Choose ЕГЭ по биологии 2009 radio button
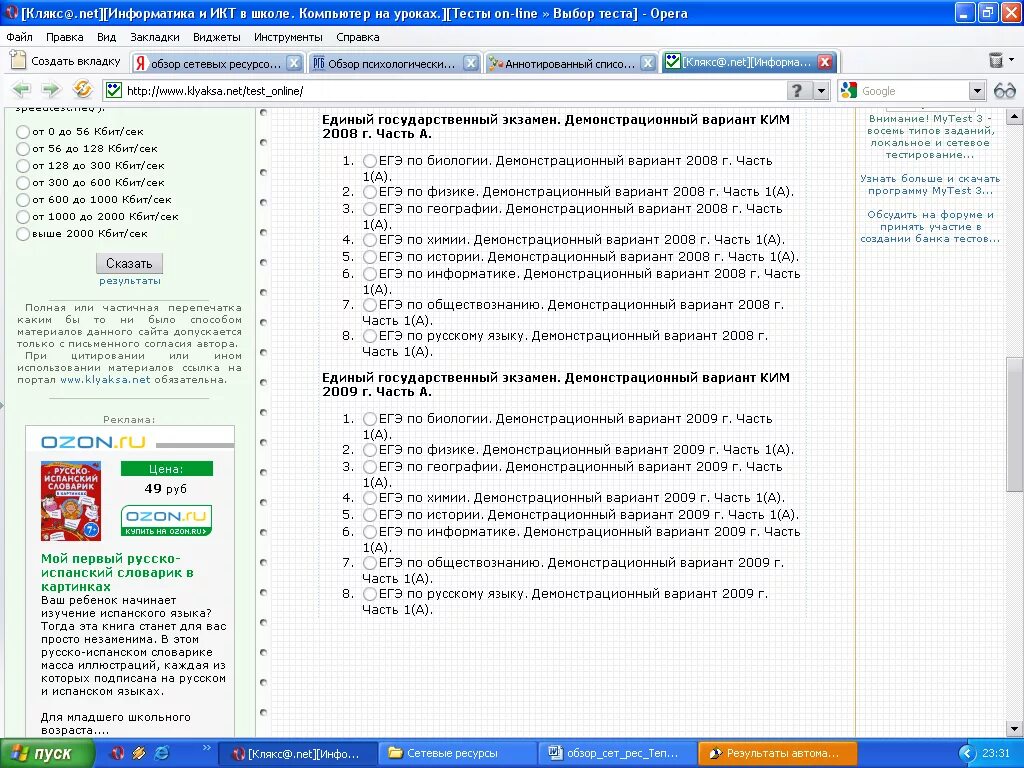This screenshot has width=1024, height=768. click(370, 419)
